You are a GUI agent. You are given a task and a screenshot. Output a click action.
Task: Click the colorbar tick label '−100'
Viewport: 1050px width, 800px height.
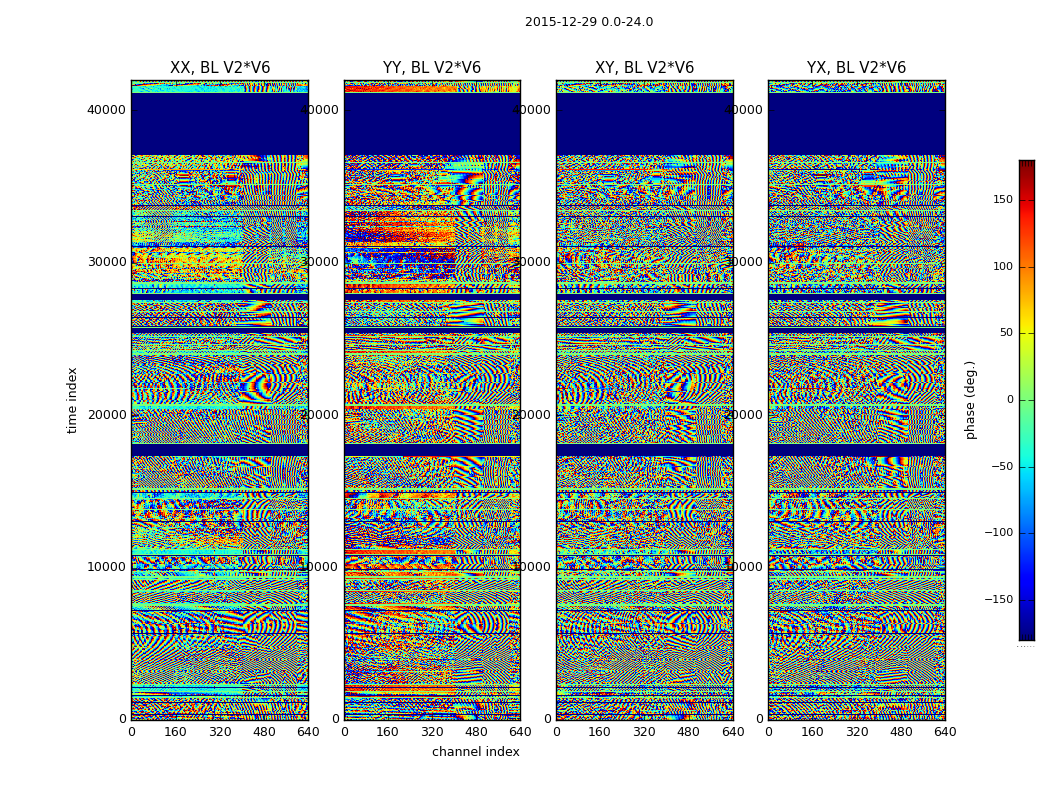pos(999,533)
